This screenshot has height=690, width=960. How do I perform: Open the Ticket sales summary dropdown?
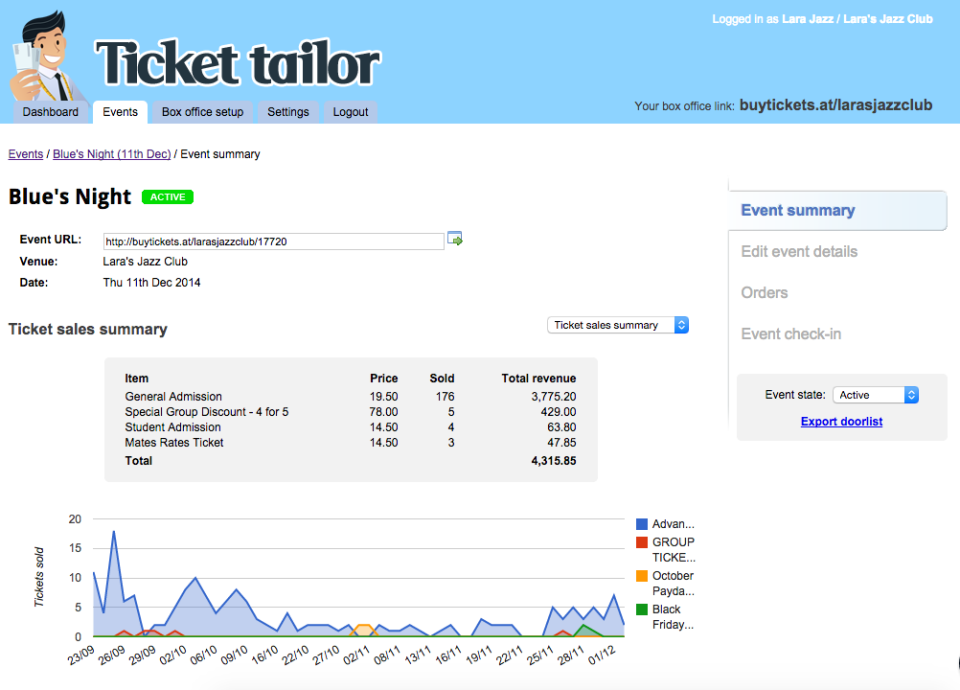(x=618, y=325)
